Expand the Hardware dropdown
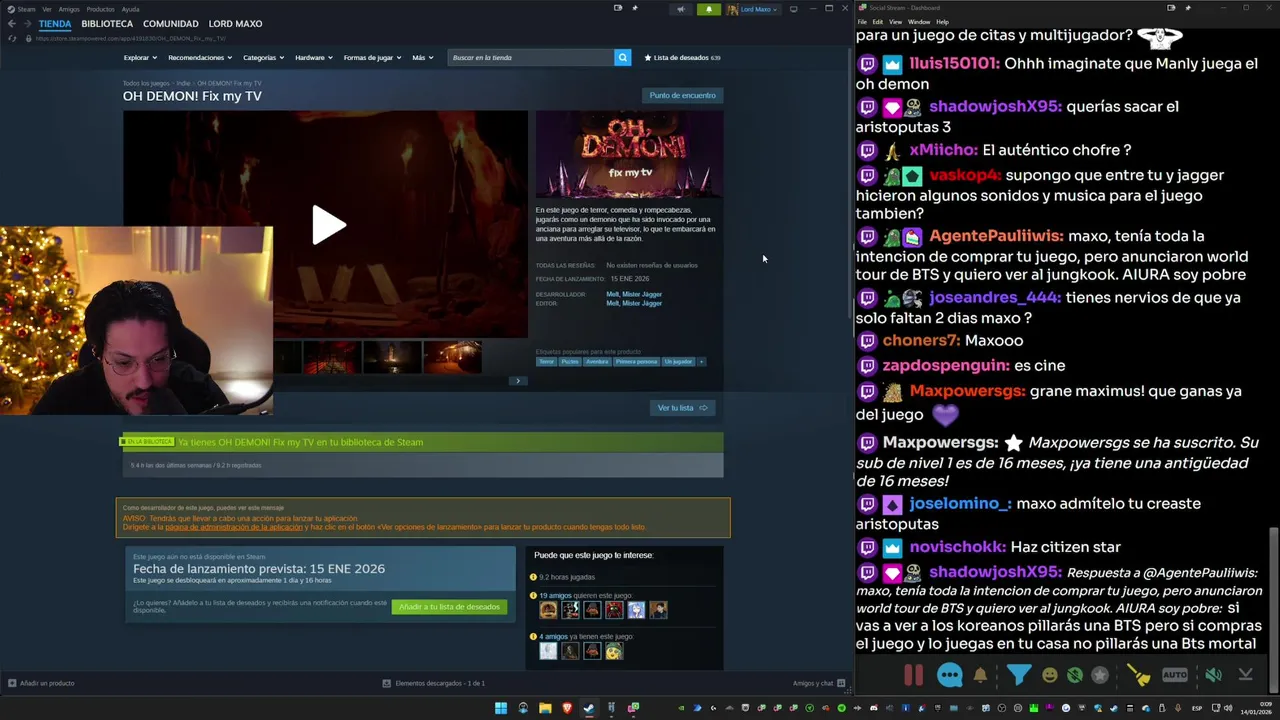 (x=314, y=57)
